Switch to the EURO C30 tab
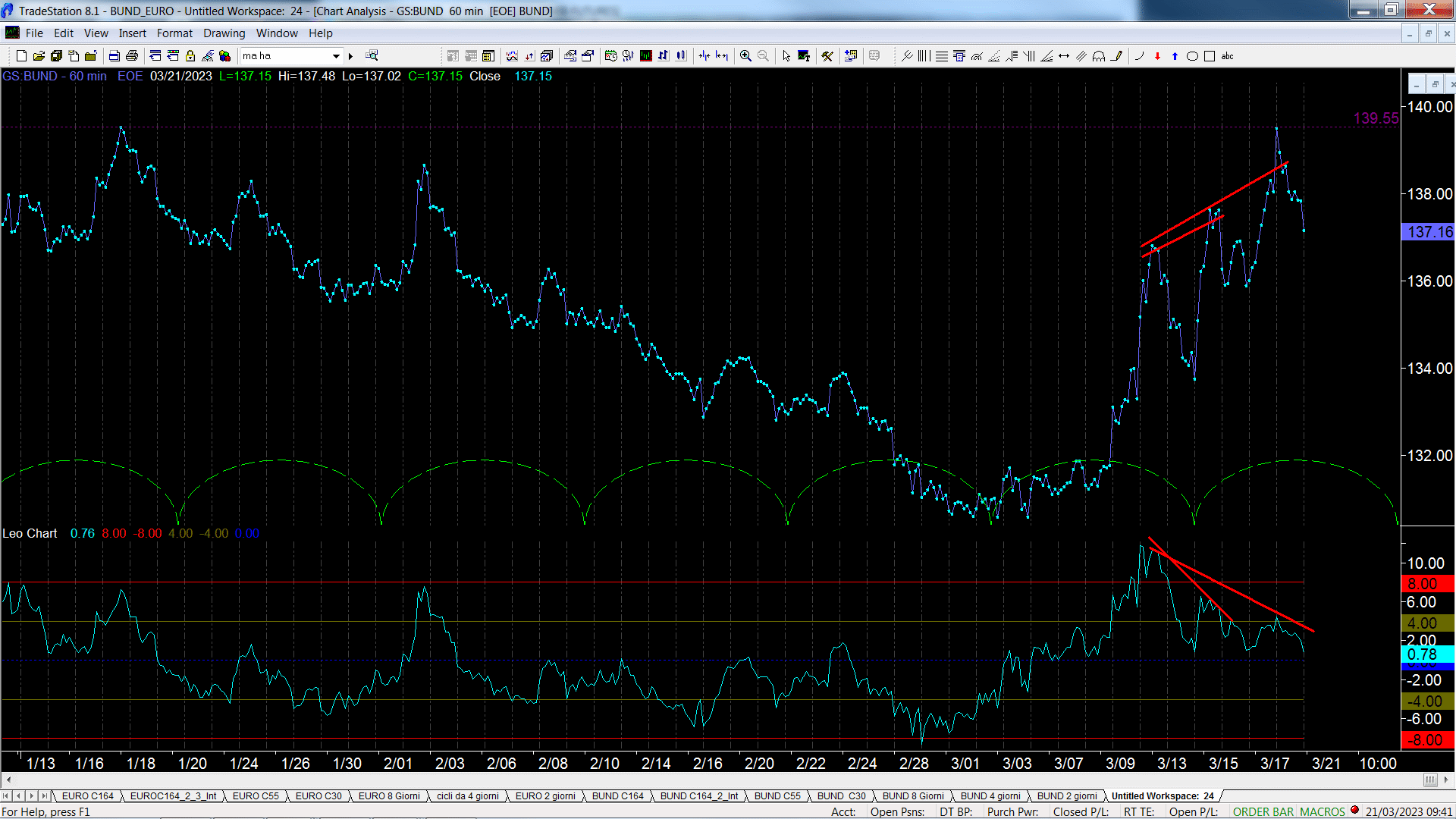 coord(318,796)
